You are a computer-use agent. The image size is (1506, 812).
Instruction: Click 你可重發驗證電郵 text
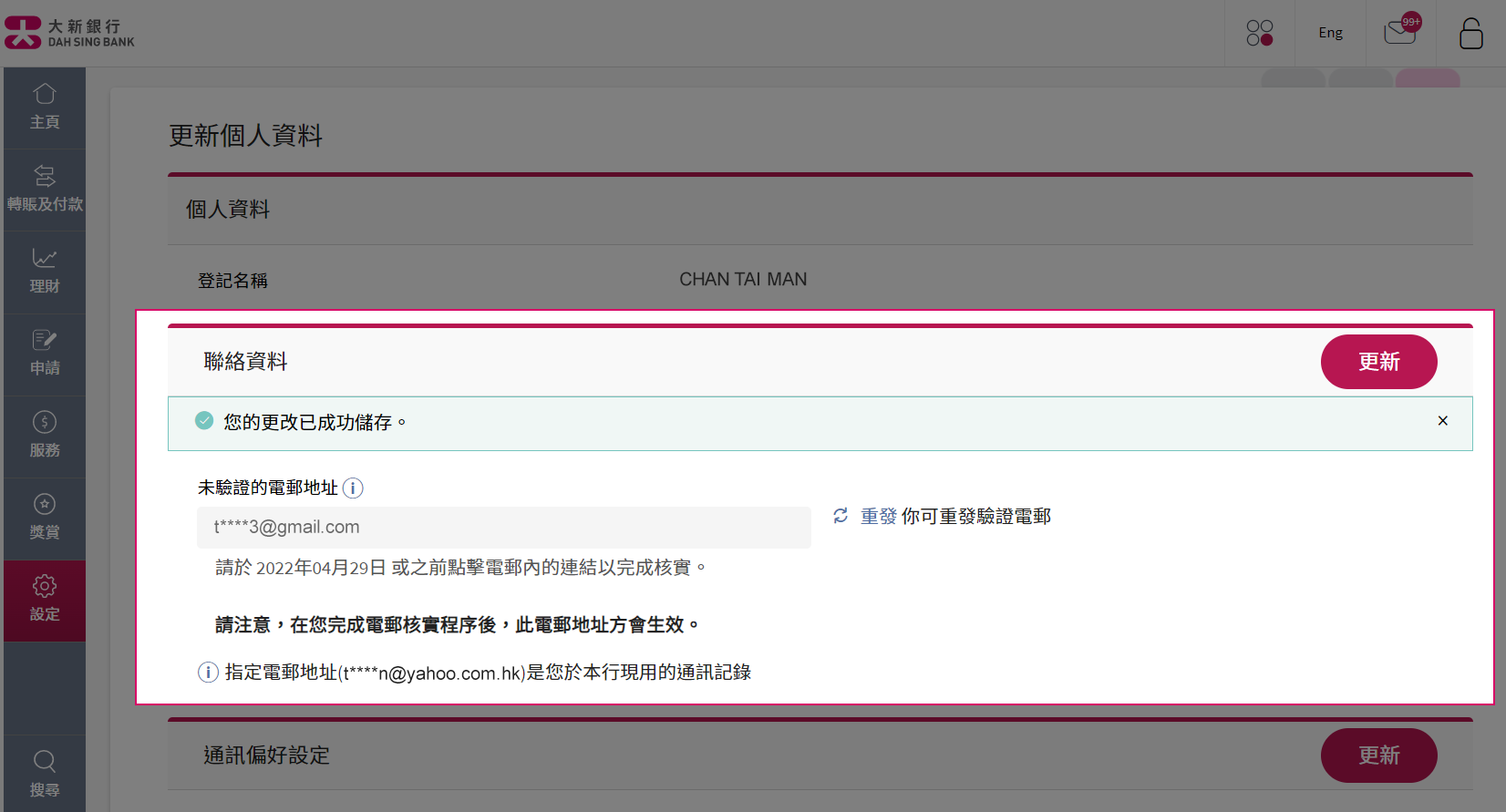coord(976,517)
